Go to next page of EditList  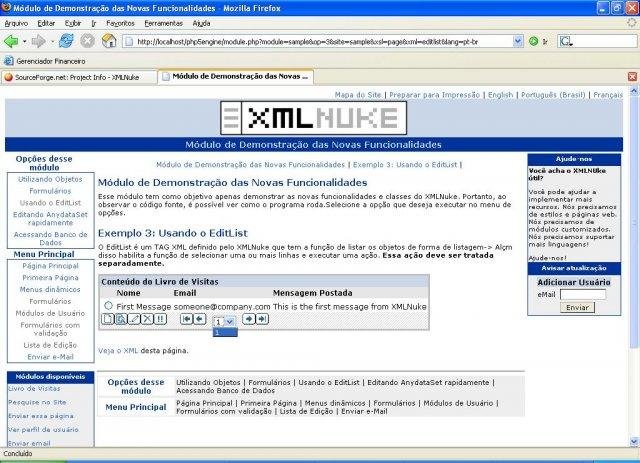pyautogui.click(x=249, y=319)
